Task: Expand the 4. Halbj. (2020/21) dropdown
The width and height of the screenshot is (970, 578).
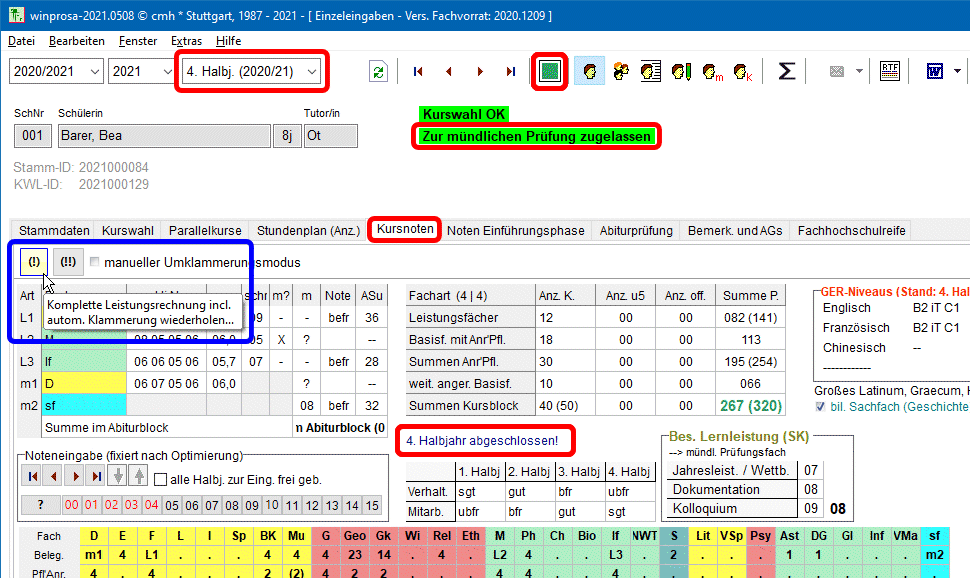Action: [x=250, y=72]
